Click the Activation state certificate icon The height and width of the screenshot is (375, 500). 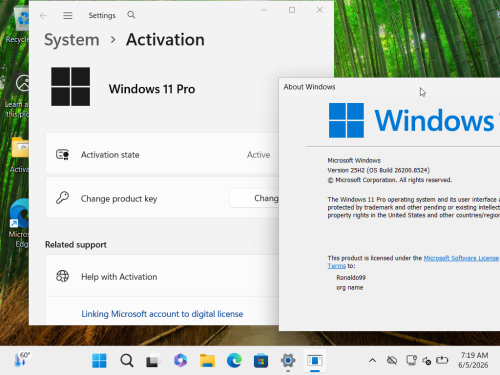(x=62, y=155)
